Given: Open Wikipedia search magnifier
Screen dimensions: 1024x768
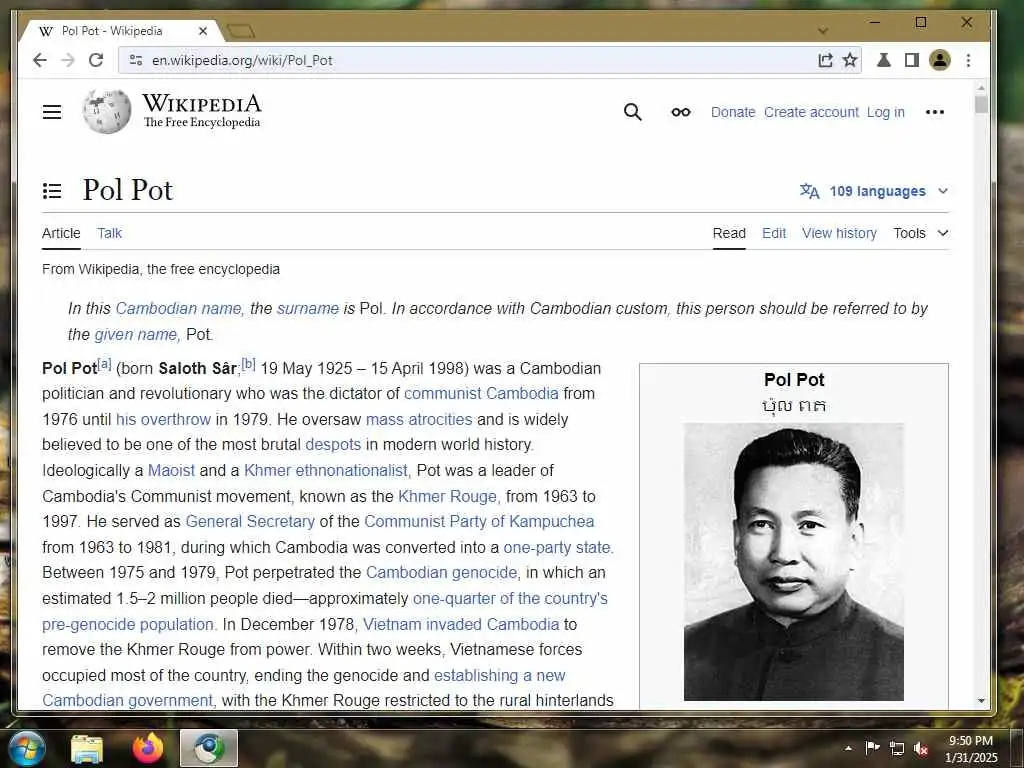Looking at the screenshot, I should pos(632,112).
